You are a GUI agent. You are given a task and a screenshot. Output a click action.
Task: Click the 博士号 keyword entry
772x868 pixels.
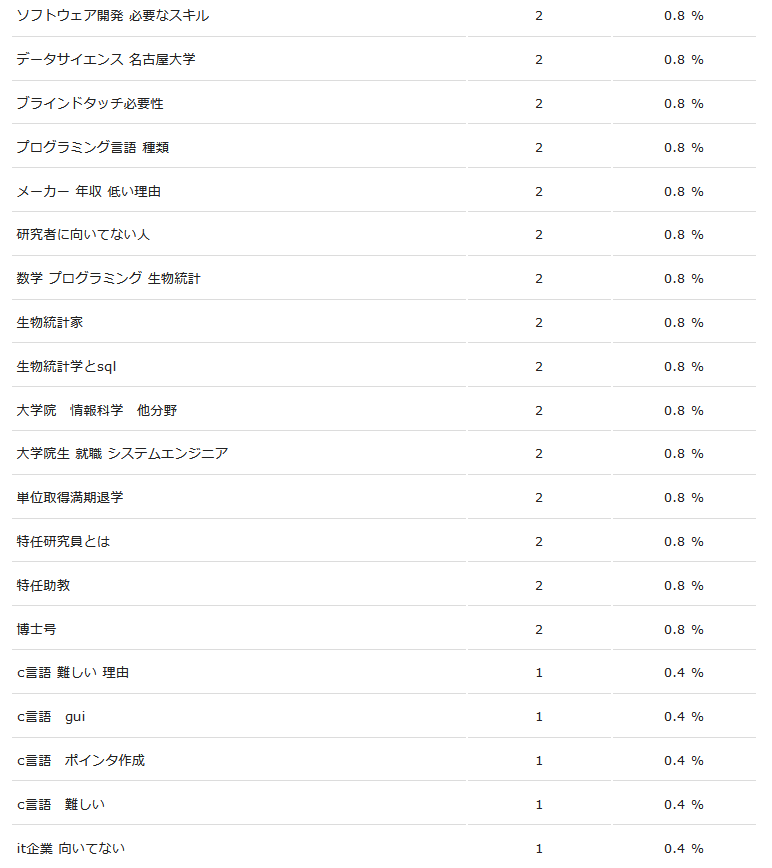(x=37, y=629)
